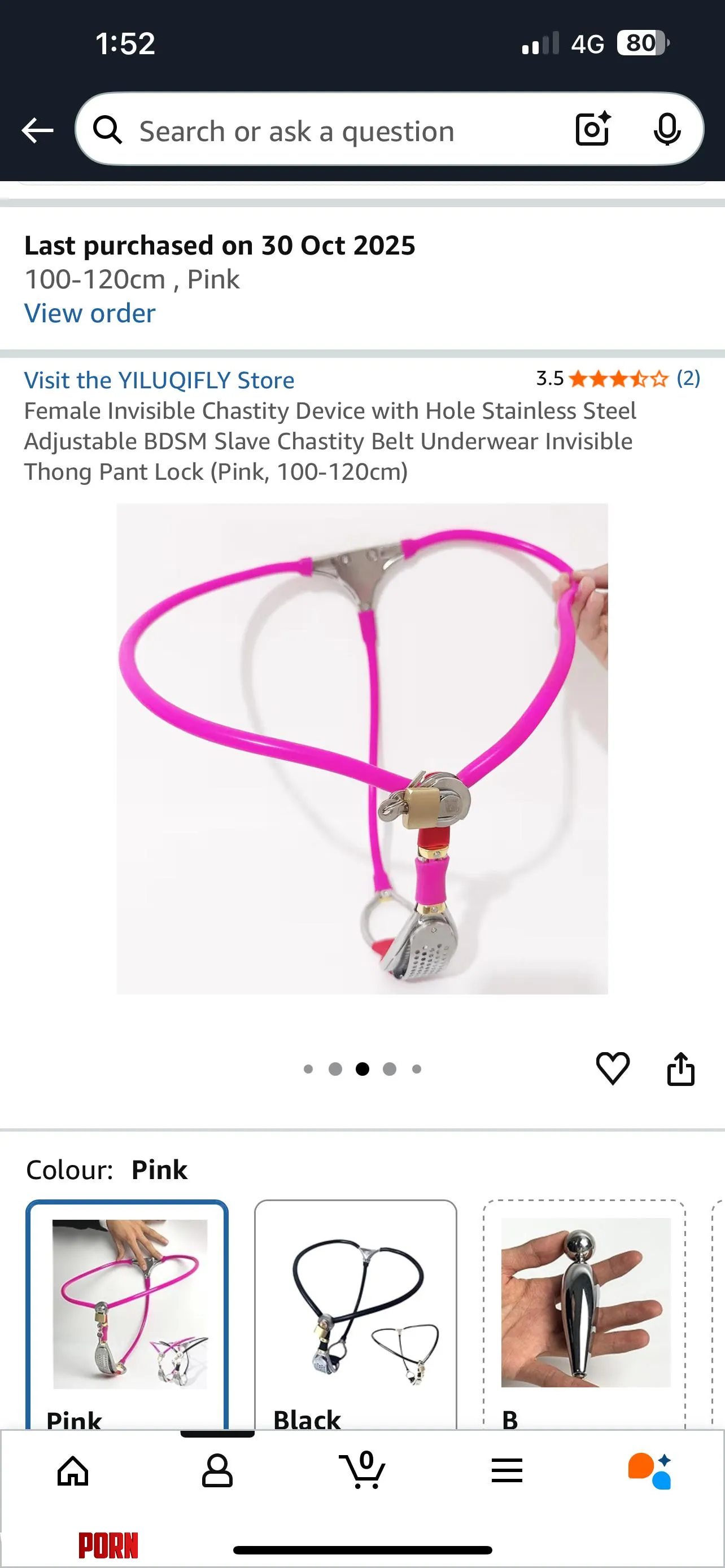This screenshot has width=725, height=1568.
Task: Open the ratings count (2)
Action: tap(688, 379)
